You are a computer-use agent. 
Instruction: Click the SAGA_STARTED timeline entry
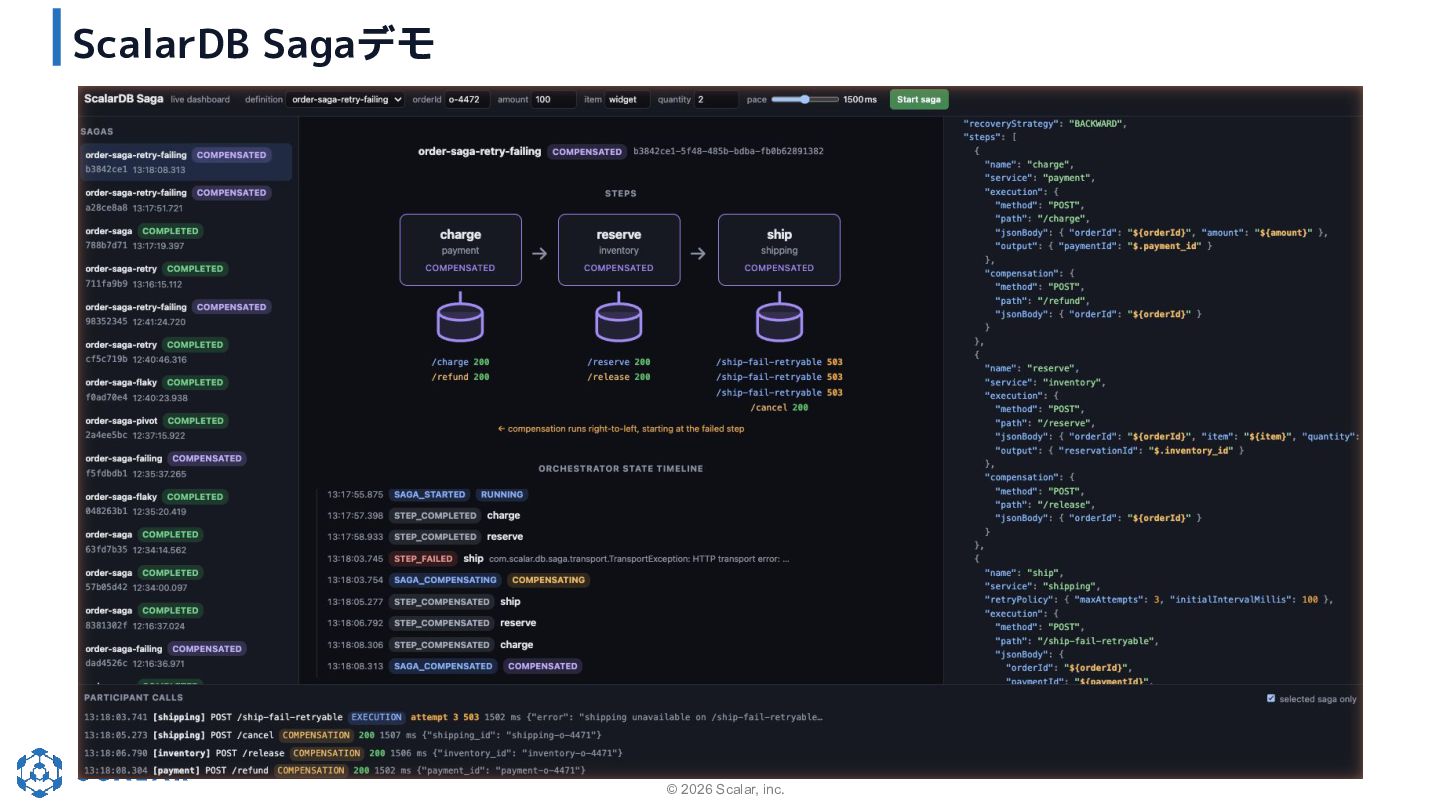(429, 494)
